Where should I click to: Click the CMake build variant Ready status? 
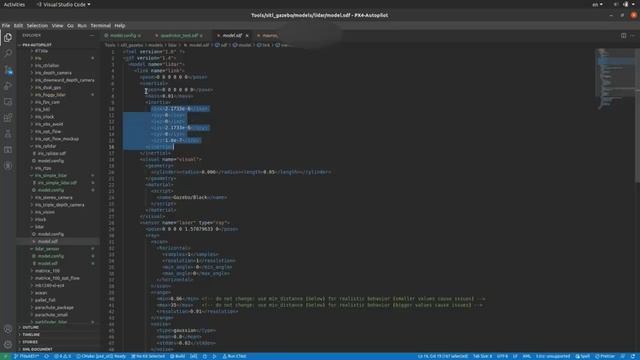[x=101, y=356]
